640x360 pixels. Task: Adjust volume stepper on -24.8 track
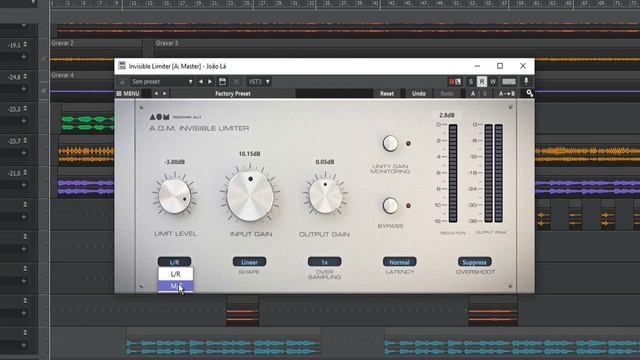pos(25,76)
